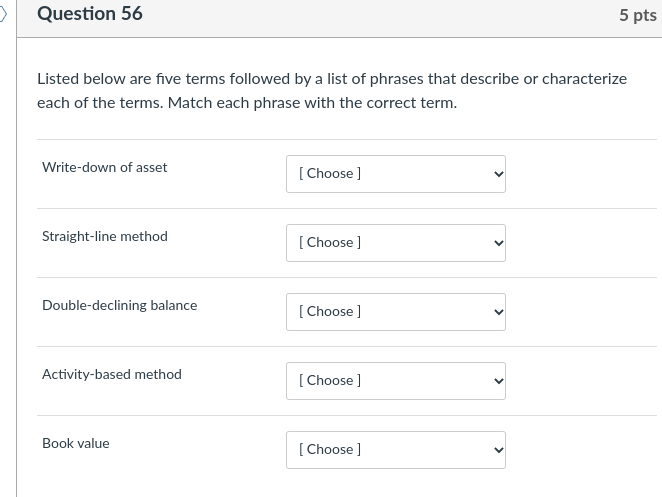
Task: Click the Double-declining balance term label
Action: (x=120, y=305)
